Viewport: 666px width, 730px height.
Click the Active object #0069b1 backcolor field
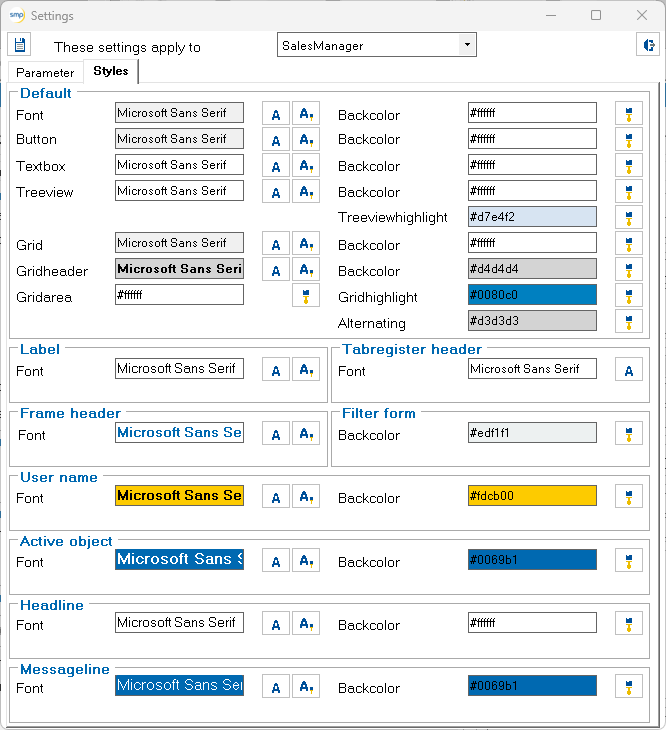532,559
